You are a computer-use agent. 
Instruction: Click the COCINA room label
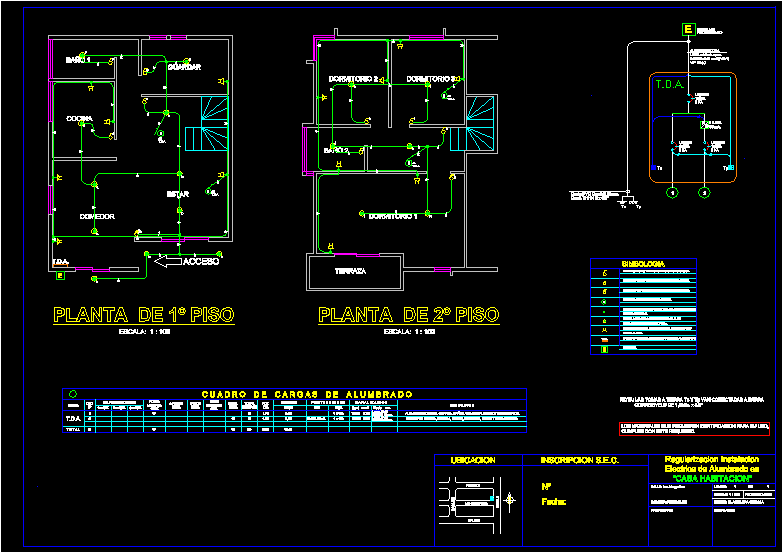tap(80, 118)
